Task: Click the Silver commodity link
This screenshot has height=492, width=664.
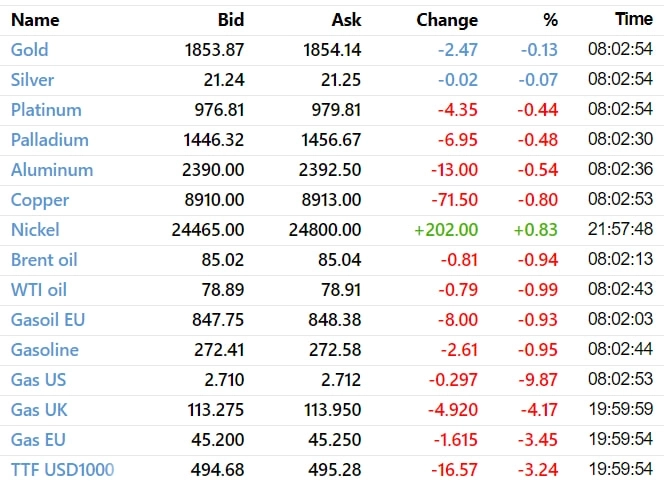Action: (32, 80)
